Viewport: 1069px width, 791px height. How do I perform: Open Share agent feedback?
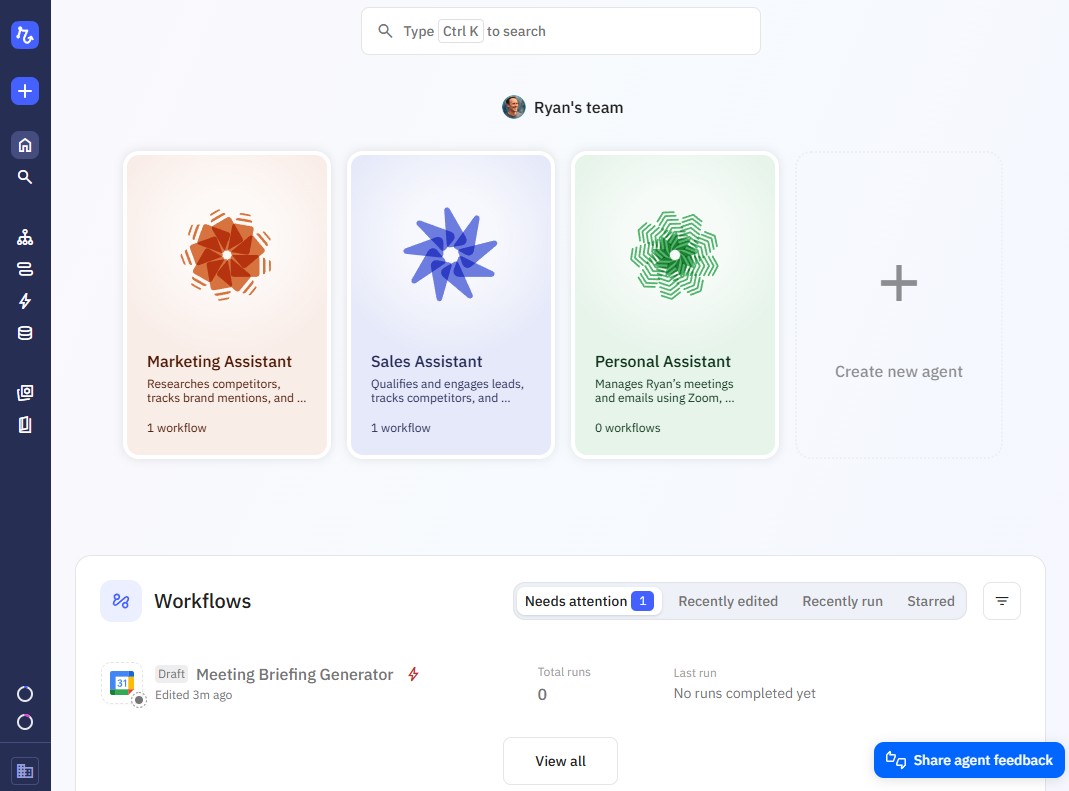(x=969, y=760)
